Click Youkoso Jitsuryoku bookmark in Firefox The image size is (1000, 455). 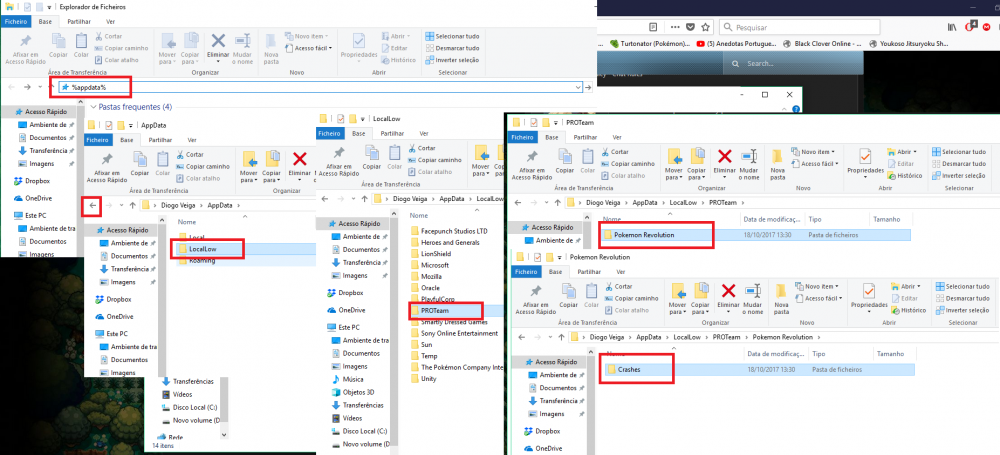908,44
